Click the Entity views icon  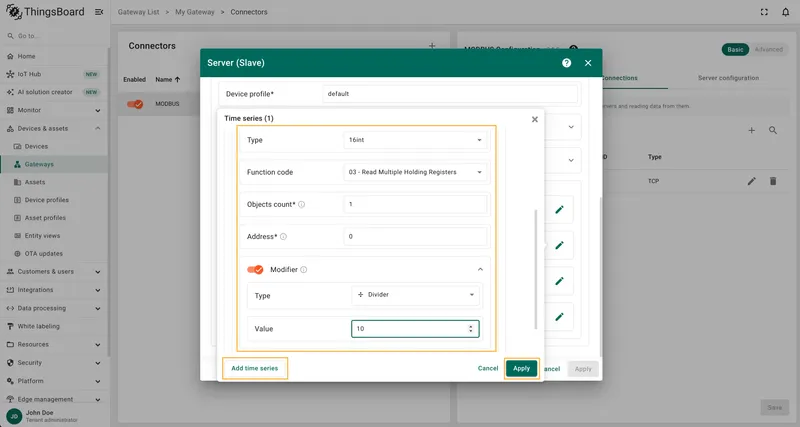click(x=17, y=236)
